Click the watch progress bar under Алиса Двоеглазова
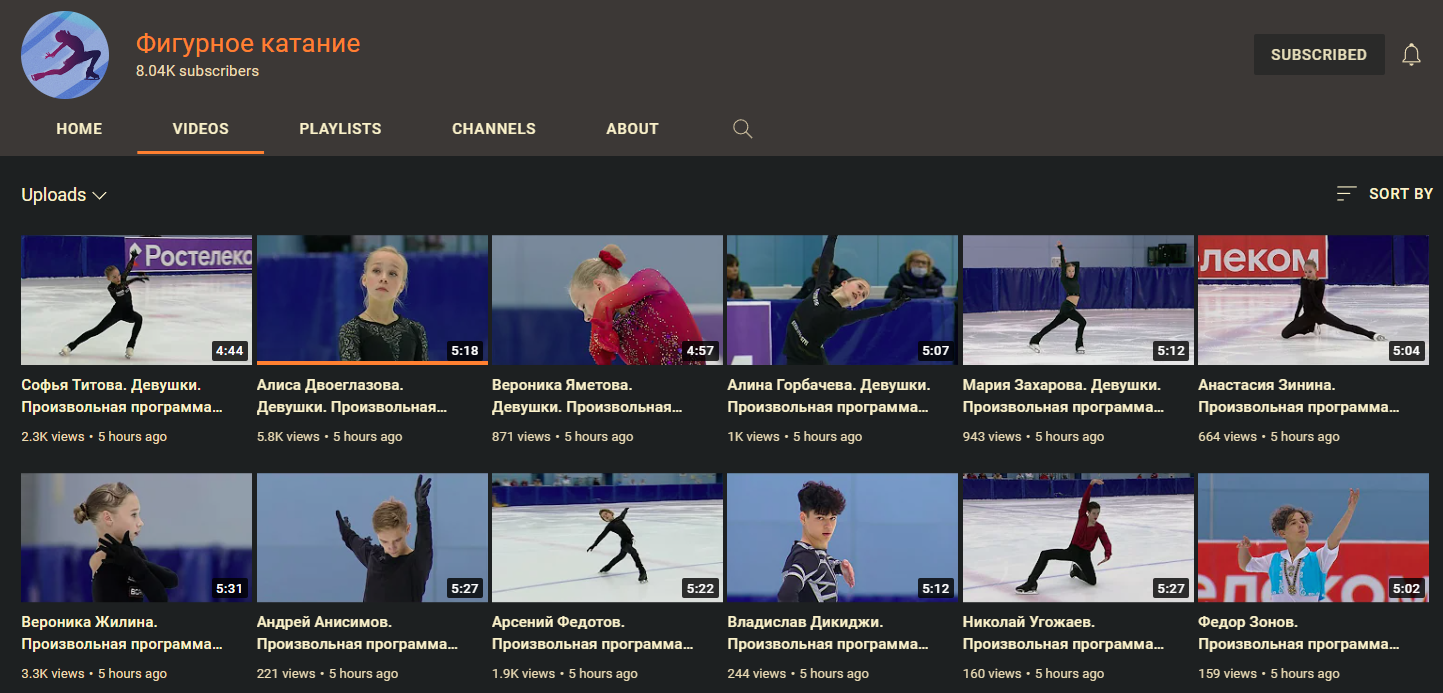Screen dimensions: 1443x693 click(x=372, y=363)
